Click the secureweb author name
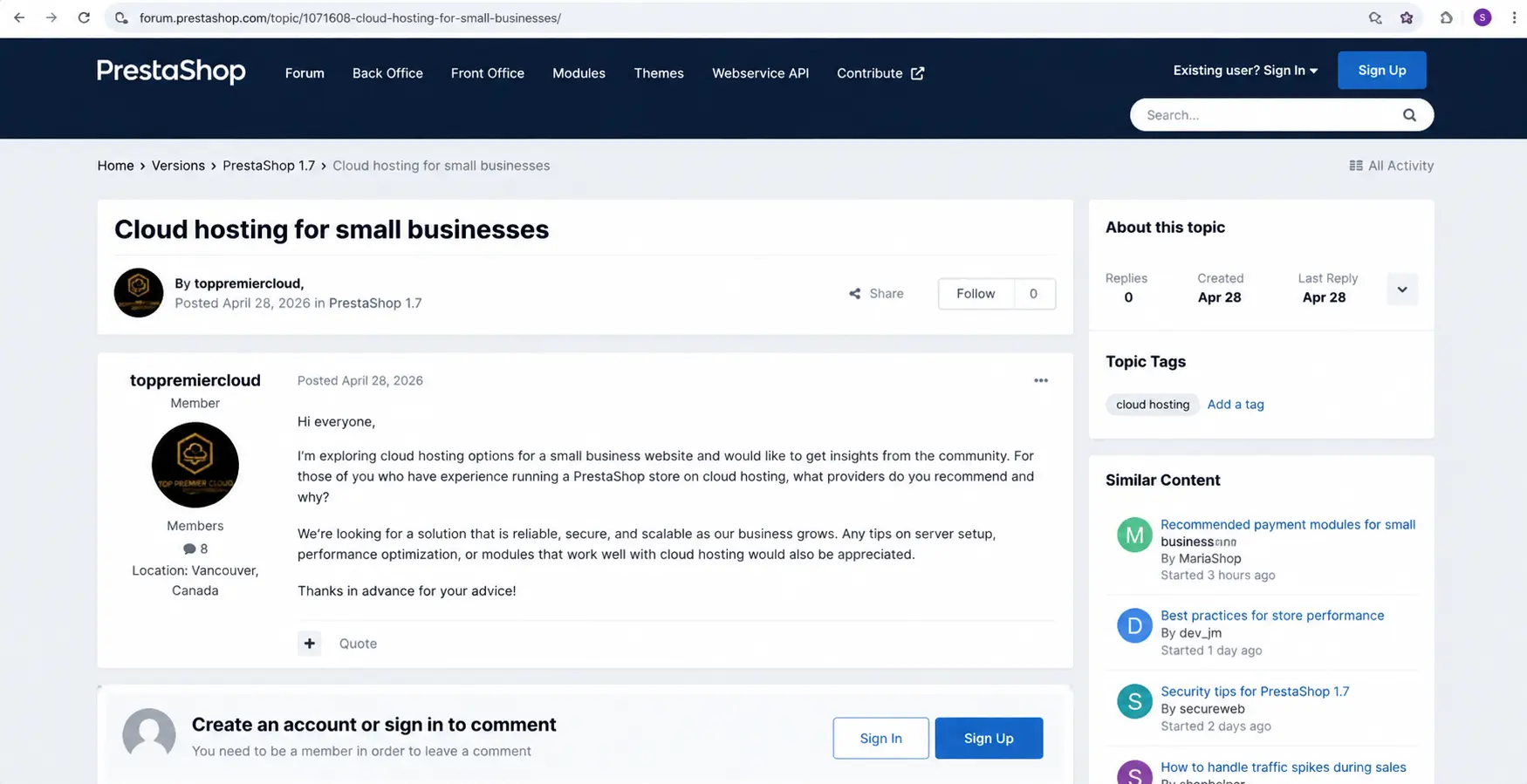This screenshot has width=1527, height=784. 1212,709
